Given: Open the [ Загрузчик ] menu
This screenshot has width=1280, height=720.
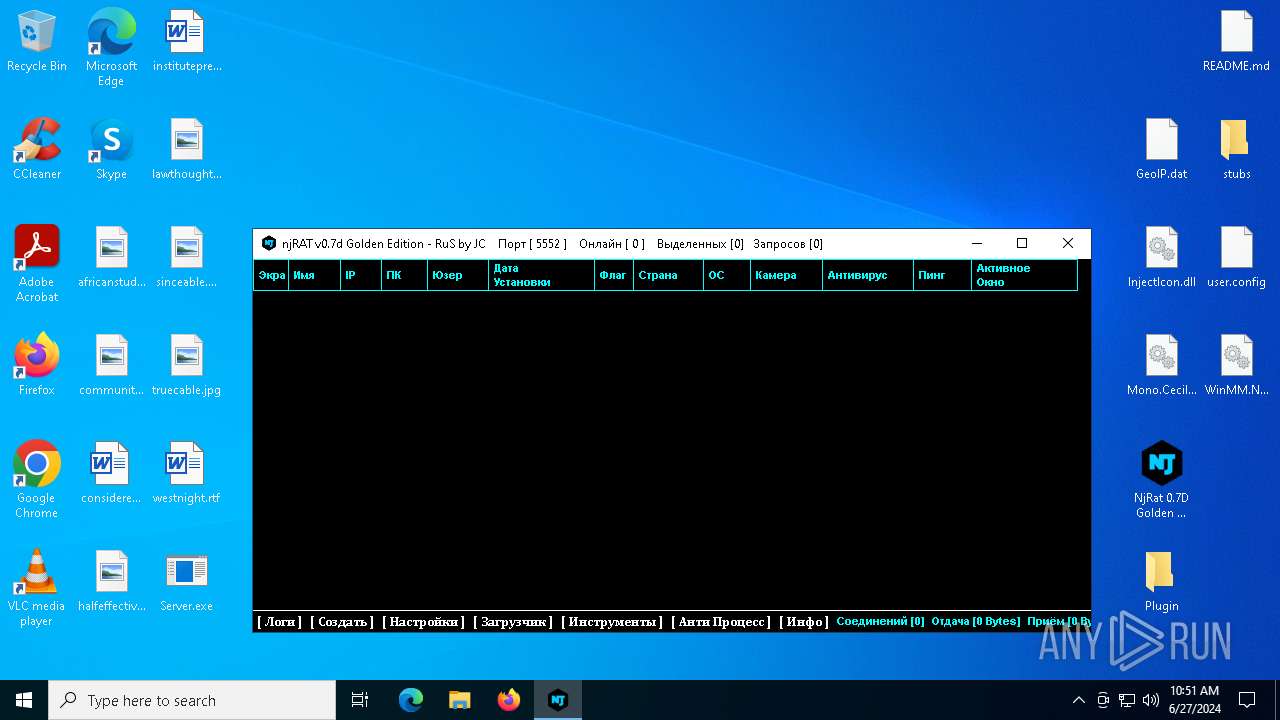Looking at the screenshot, I should point(513,622).
